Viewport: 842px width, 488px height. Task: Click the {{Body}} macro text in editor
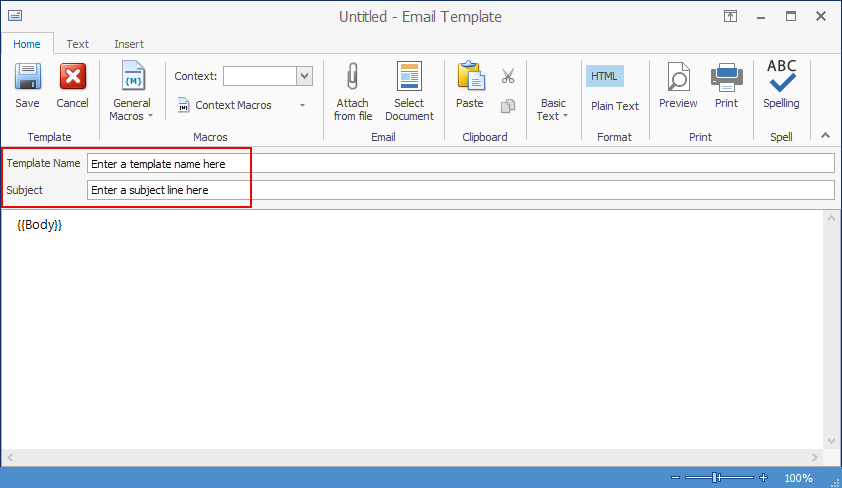40,225
